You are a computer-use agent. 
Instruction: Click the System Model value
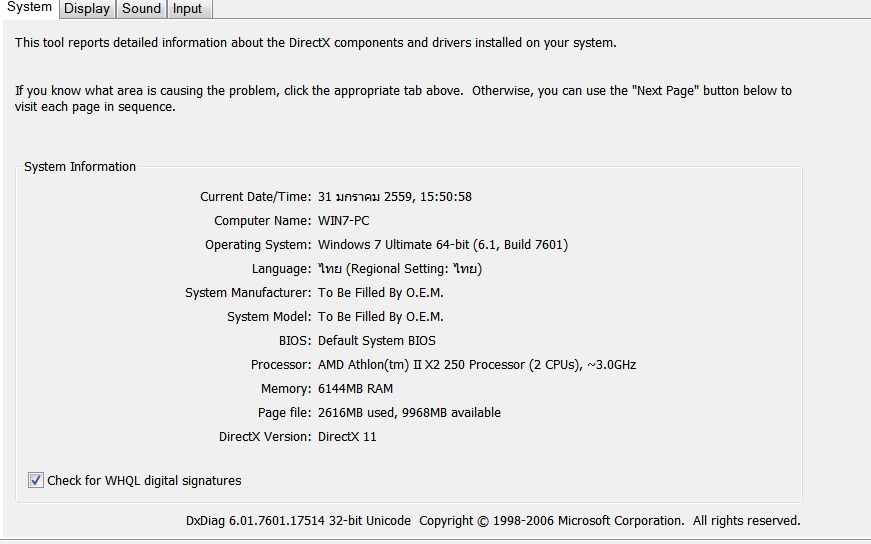[380, 317]
